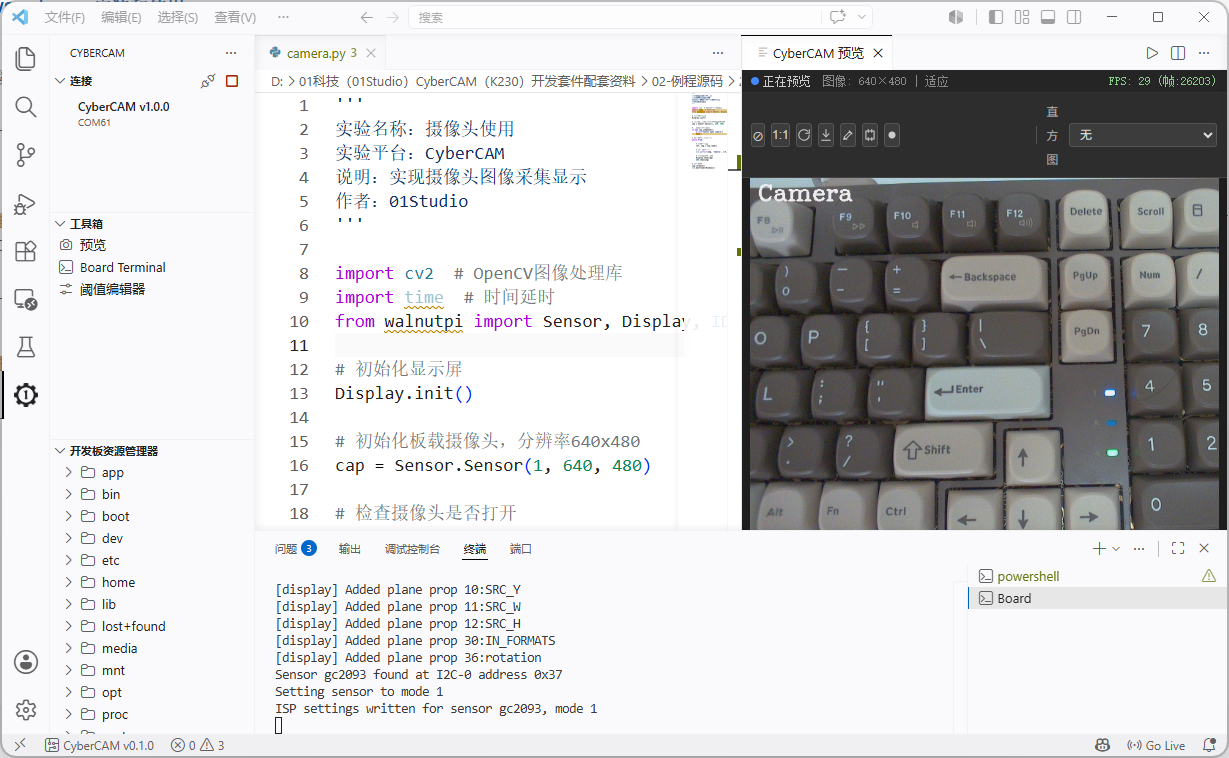The image size is (1229, 758).
Task: Click the pencil edit icon in preview toolbar
Action: point(848,135)
